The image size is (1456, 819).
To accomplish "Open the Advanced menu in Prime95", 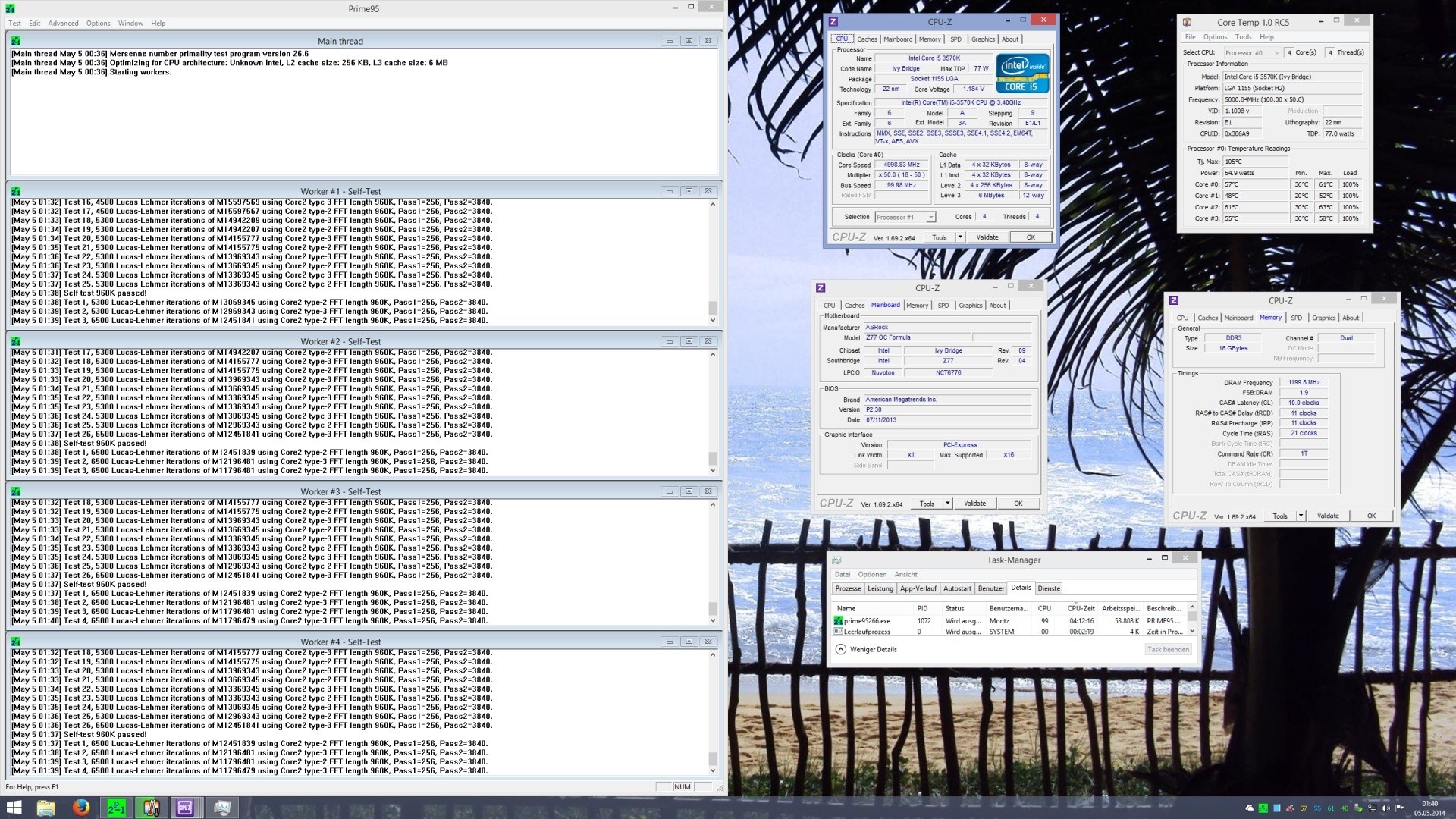I will click(x=63, y=24).
